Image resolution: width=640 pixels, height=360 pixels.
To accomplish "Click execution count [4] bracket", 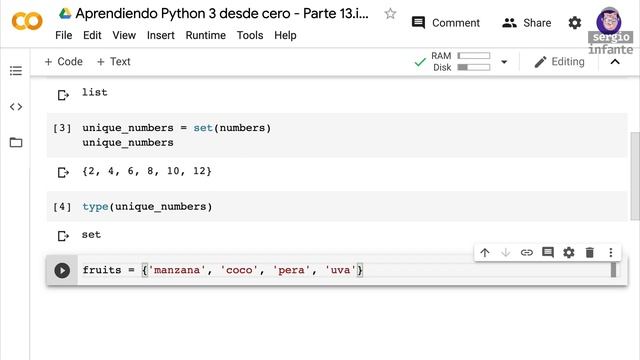I will click(62, 207).
